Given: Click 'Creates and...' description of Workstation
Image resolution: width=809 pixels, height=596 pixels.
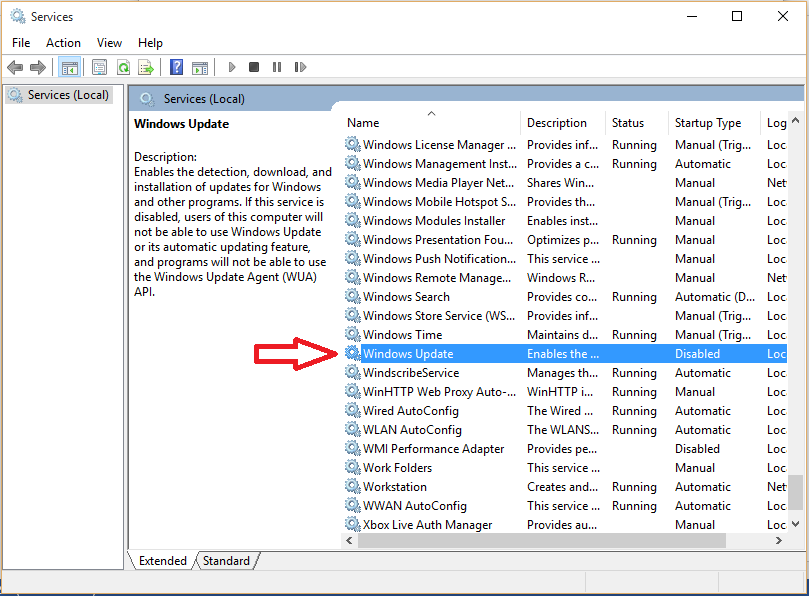Looking at the screenshot, I should [x=562, y=487].
